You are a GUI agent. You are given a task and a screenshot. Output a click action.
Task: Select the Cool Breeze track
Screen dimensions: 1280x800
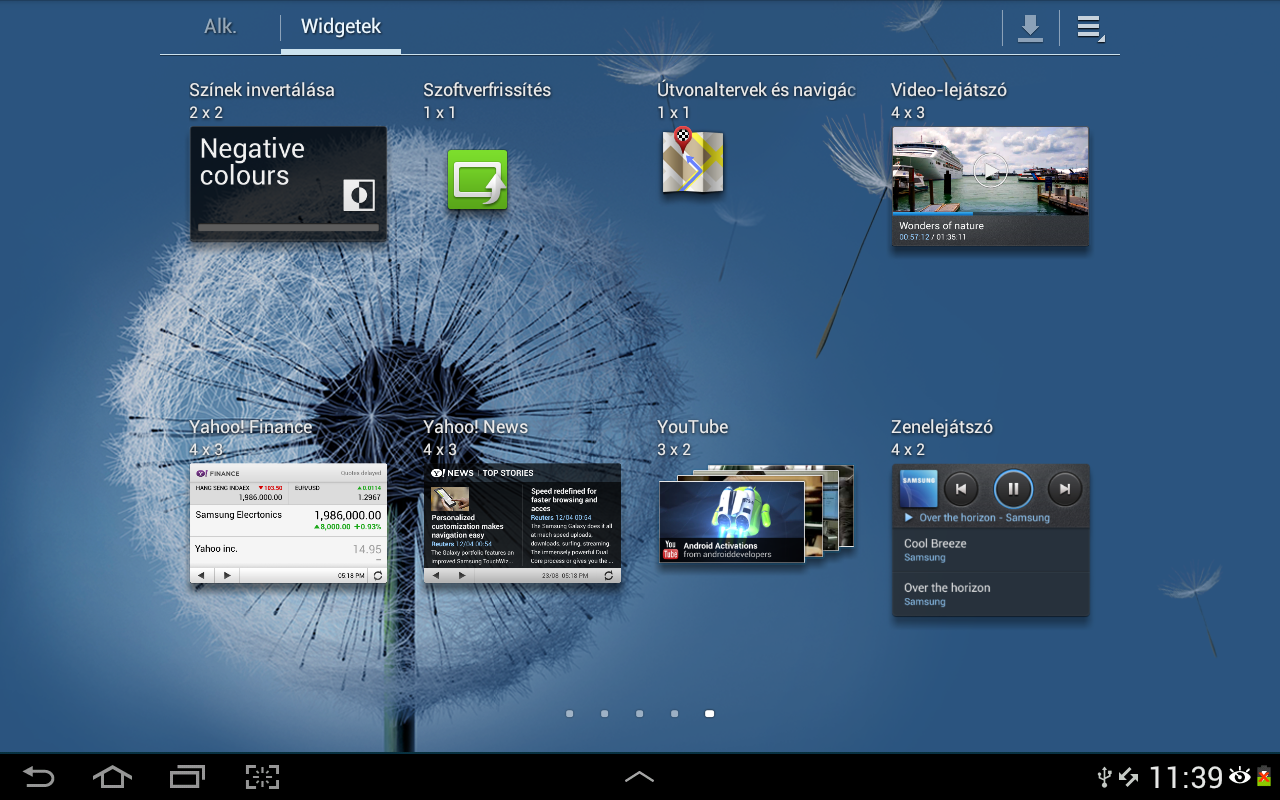coord(990,550)
